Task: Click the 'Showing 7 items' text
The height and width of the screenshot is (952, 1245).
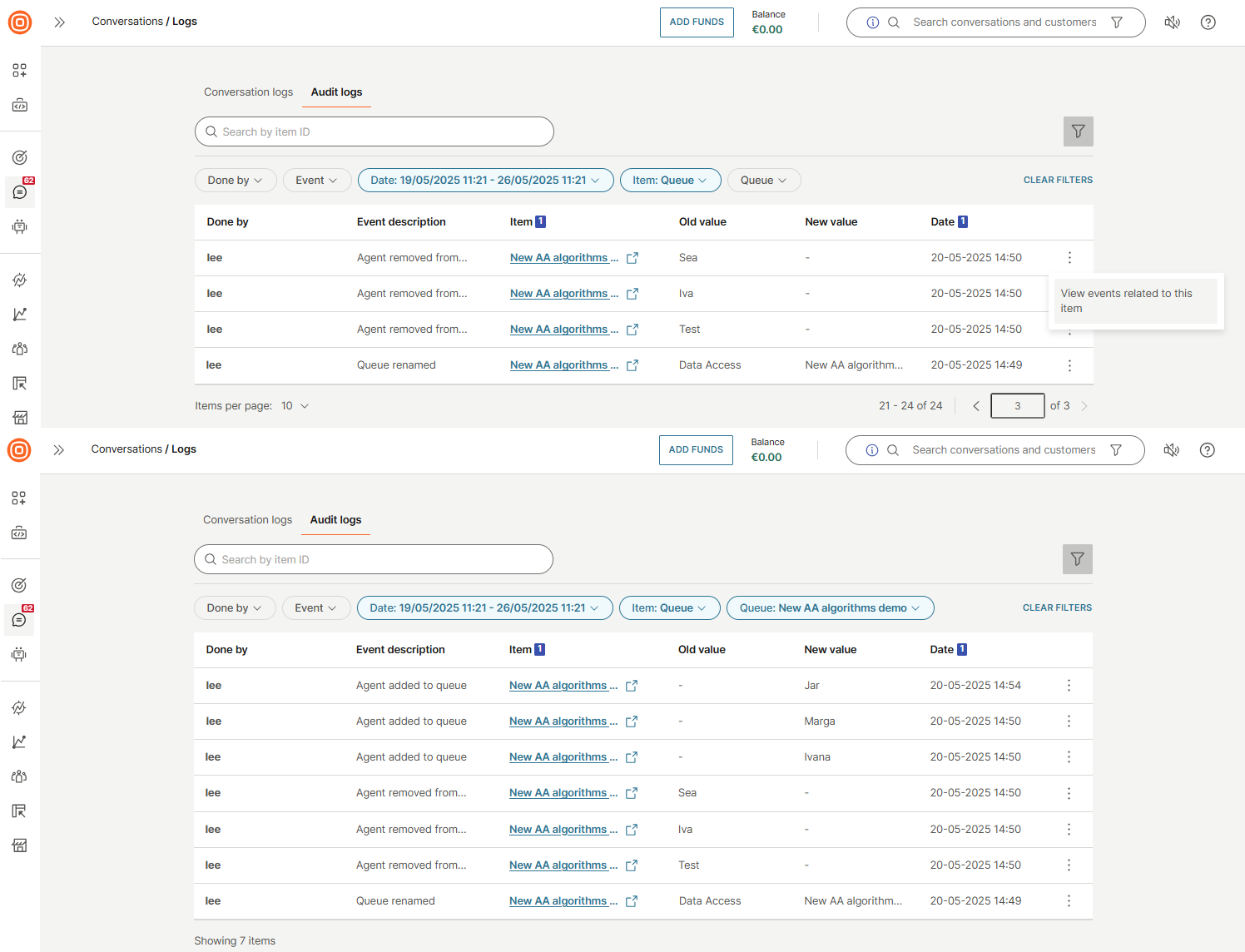Action: click(x=235, y=941)
